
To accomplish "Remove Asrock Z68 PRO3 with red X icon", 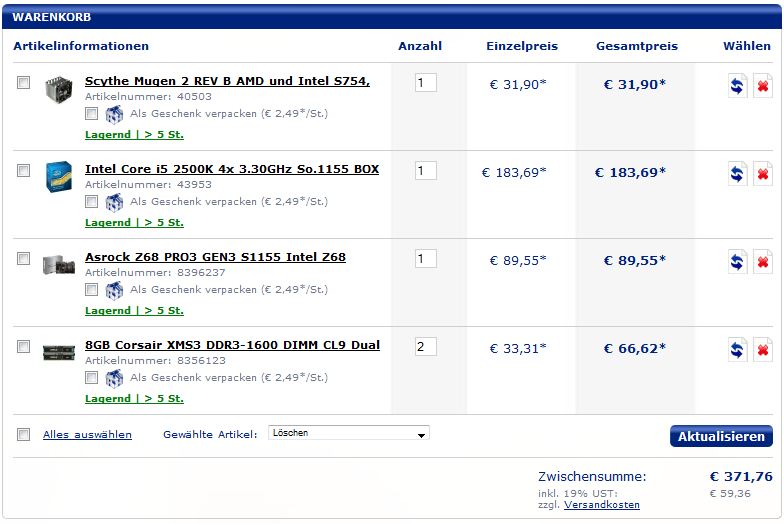I will point(763,262).
